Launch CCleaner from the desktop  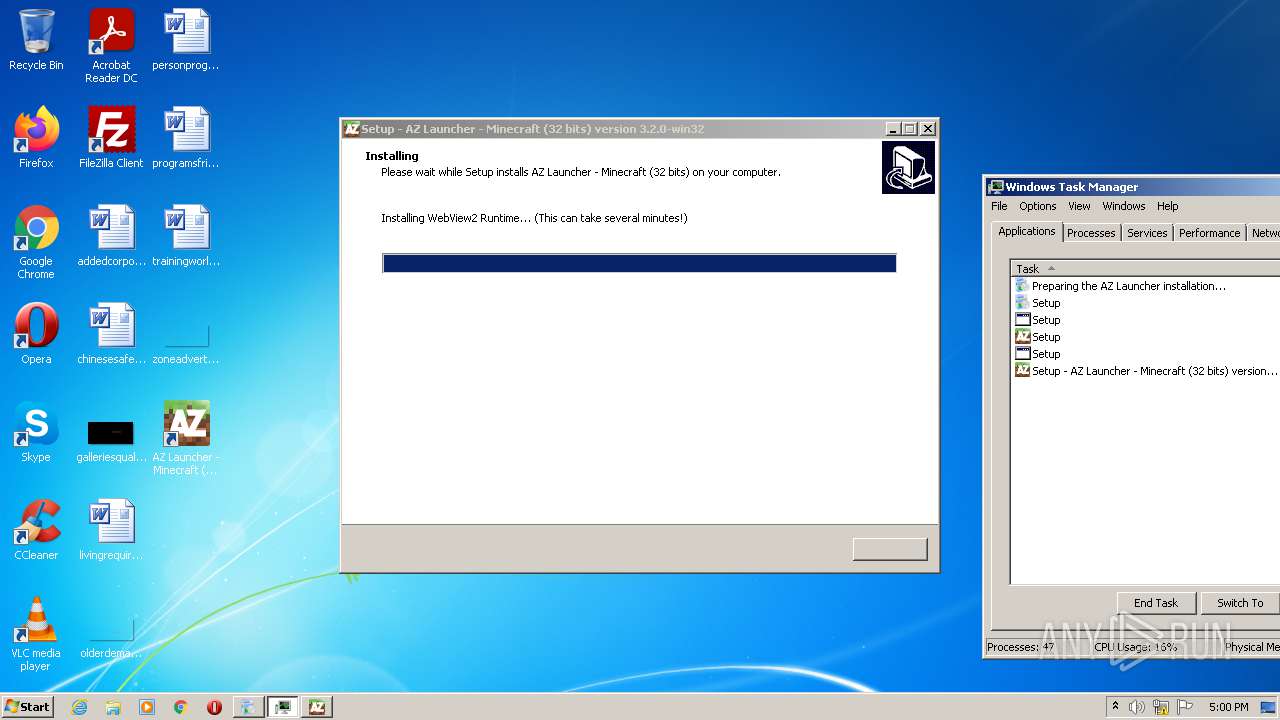click(36, 530)
